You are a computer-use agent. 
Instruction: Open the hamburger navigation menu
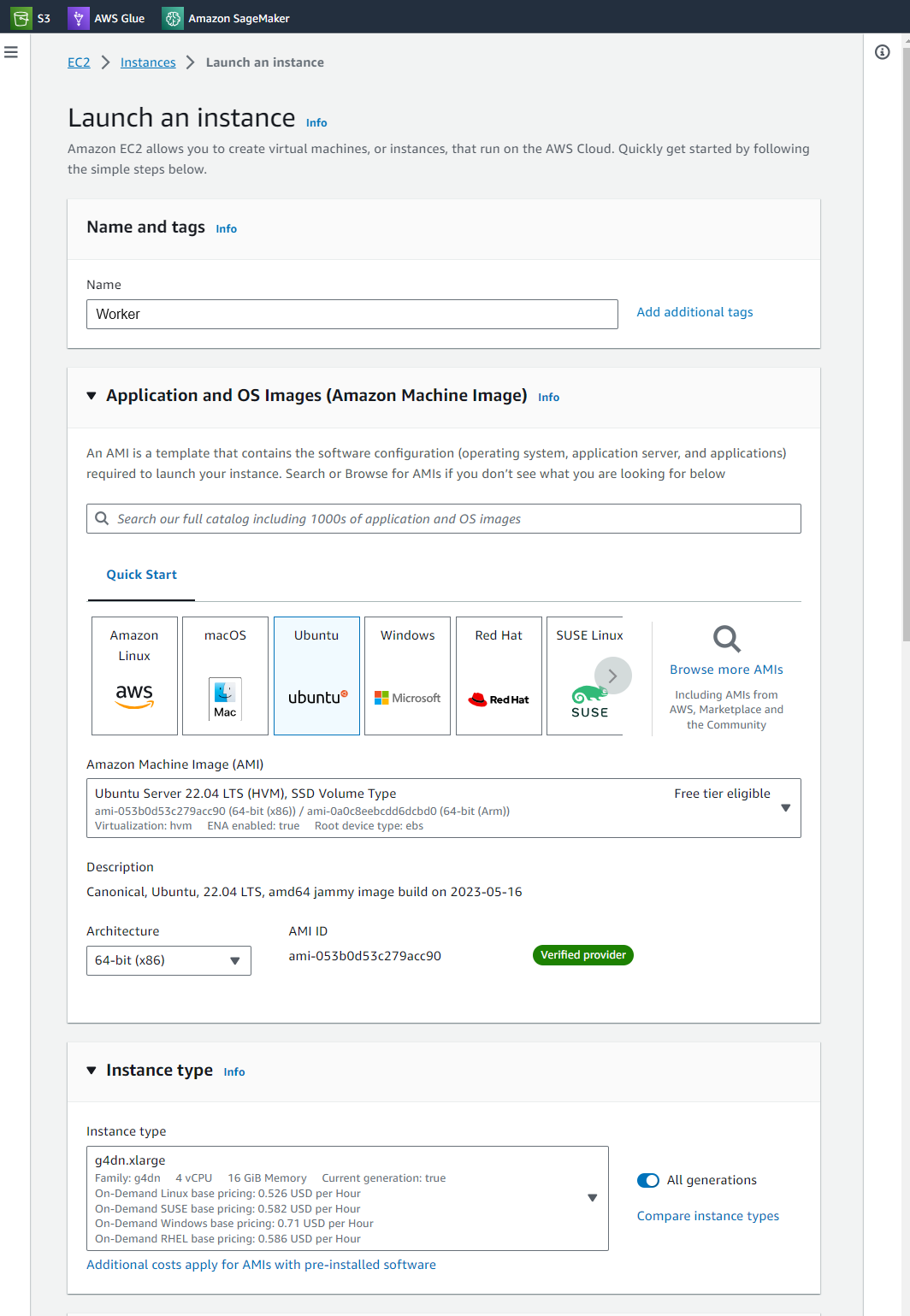pos(11,52)
